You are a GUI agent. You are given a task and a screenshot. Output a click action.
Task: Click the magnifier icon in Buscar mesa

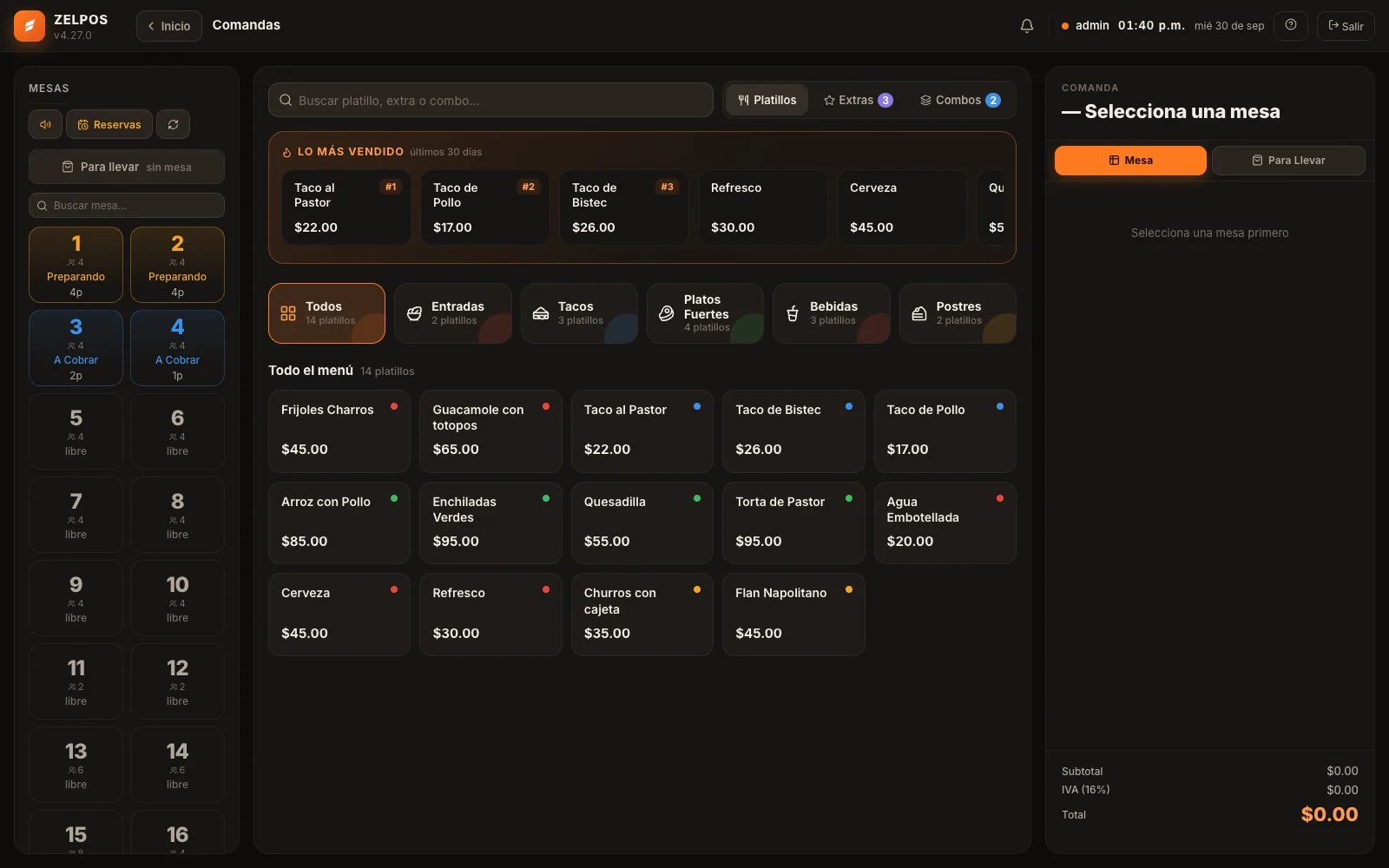coord(43,206)
